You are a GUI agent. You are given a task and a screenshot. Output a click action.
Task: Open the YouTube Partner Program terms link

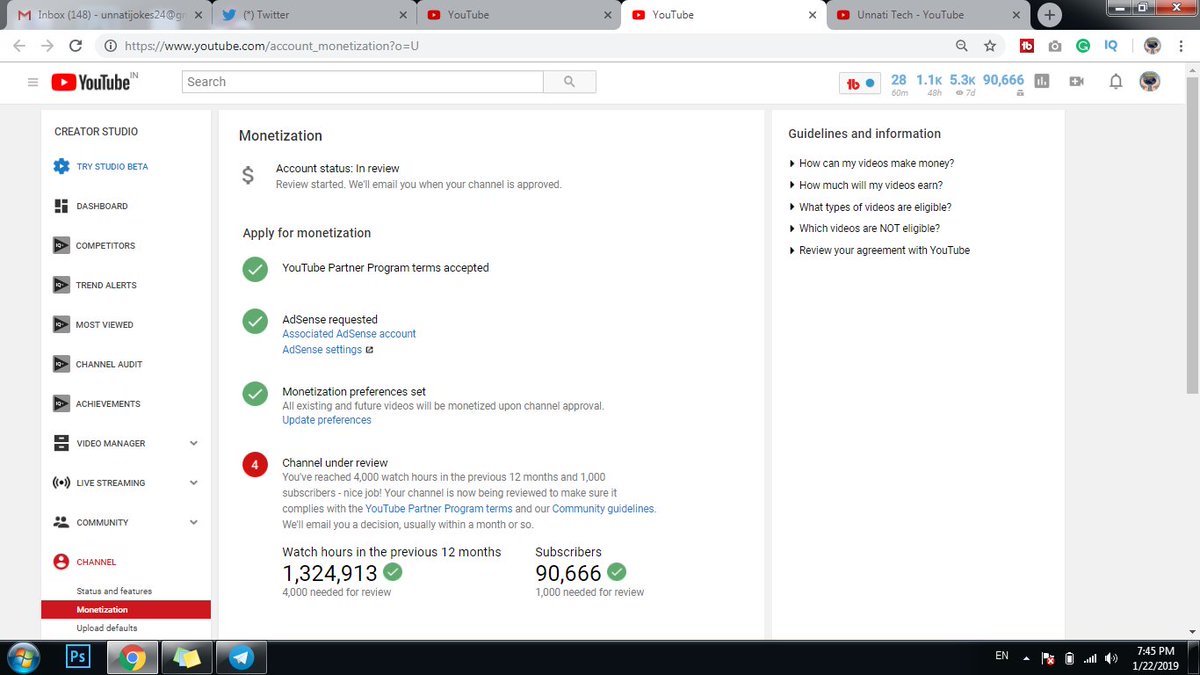pyautogui.click(x=439, y=509)
